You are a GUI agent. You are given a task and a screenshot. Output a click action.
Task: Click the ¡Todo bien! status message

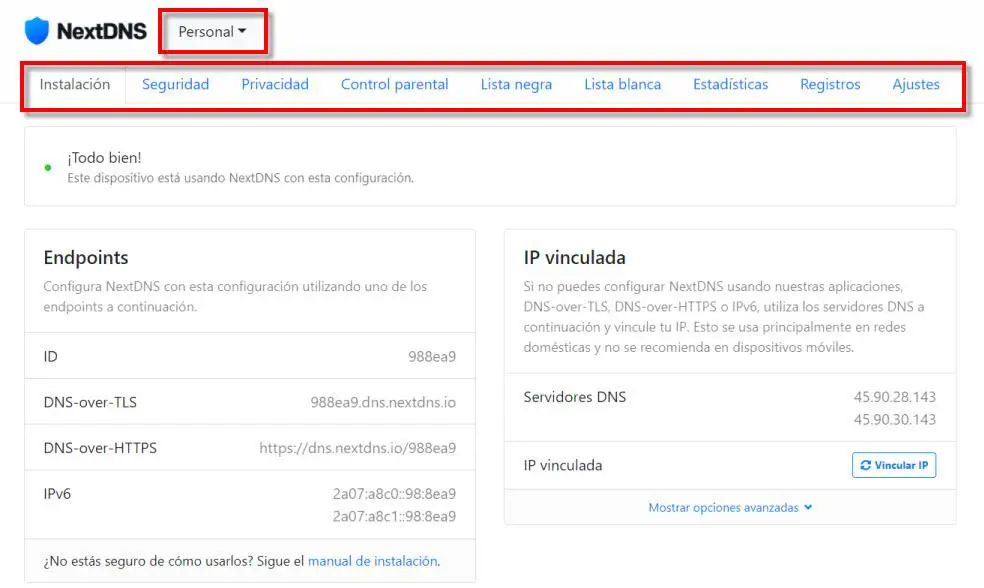pyautogui.click(x=104, y=158)
